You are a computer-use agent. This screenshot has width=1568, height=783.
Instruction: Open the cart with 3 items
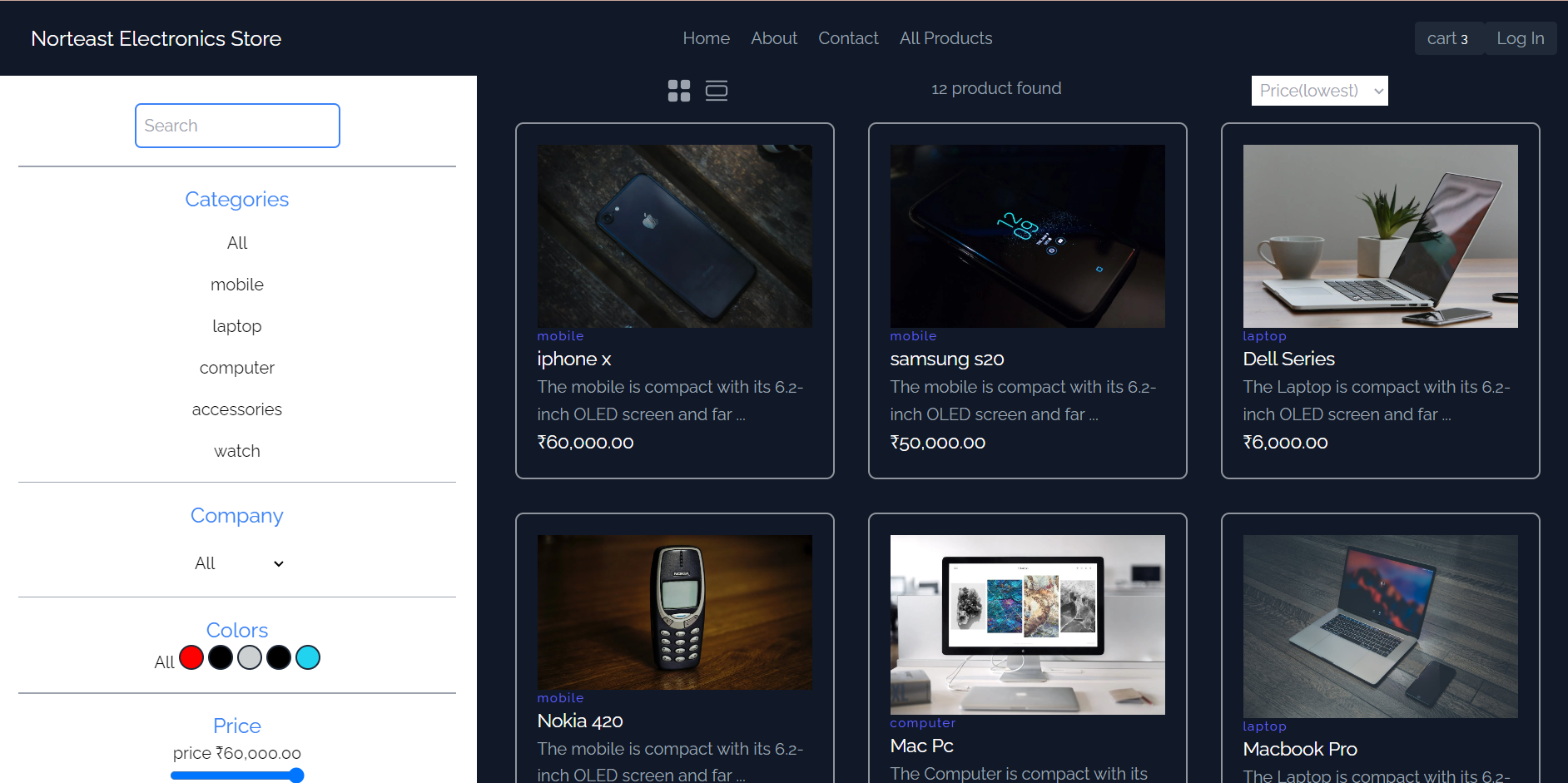coord(1448,38)
